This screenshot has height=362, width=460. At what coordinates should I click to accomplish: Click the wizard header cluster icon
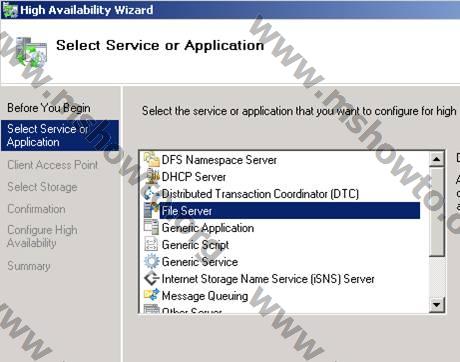pyautogui.click(x=32, y=52)
